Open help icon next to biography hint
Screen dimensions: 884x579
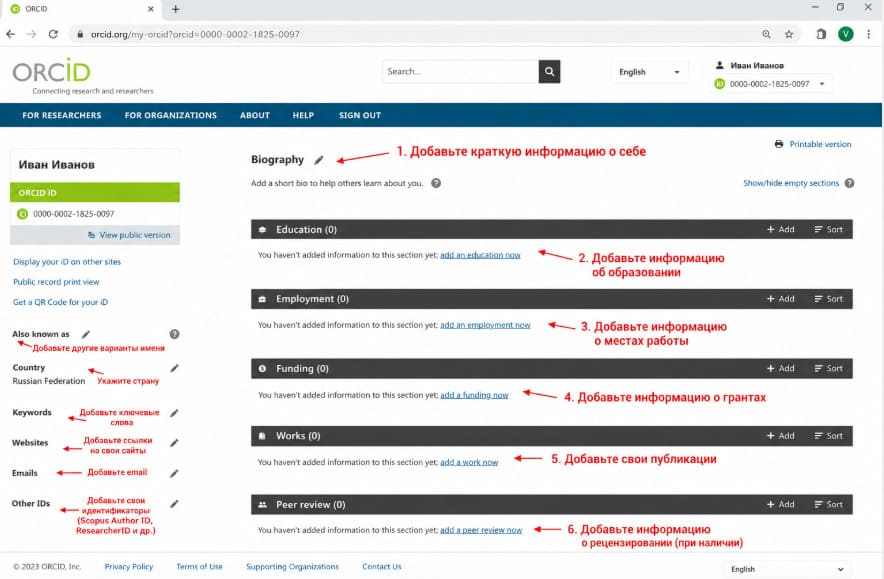[436, 183]
